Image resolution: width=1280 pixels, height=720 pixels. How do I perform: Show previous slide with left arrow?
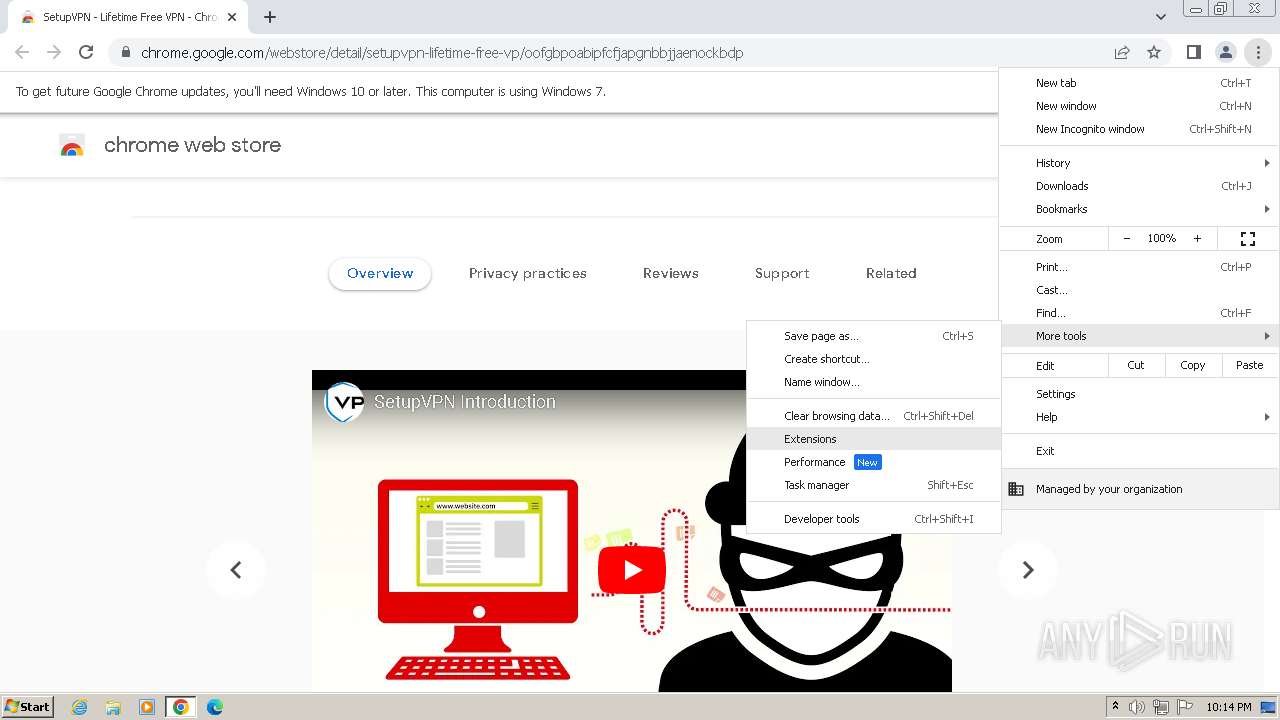(x=236, y=570)
